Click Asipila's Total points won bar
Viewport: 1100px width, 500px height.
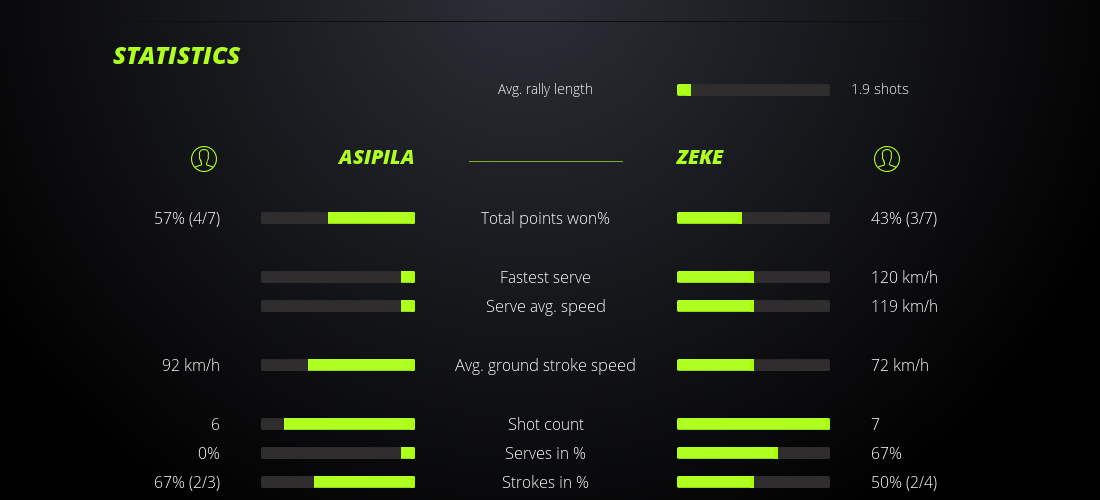338,218
